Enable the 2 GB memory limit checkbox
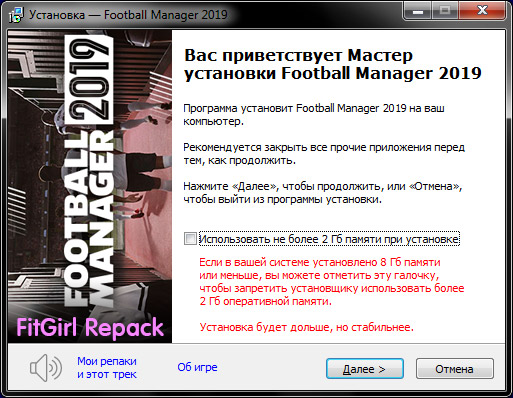This screenshot has height=398, width=513. [190, 239]
